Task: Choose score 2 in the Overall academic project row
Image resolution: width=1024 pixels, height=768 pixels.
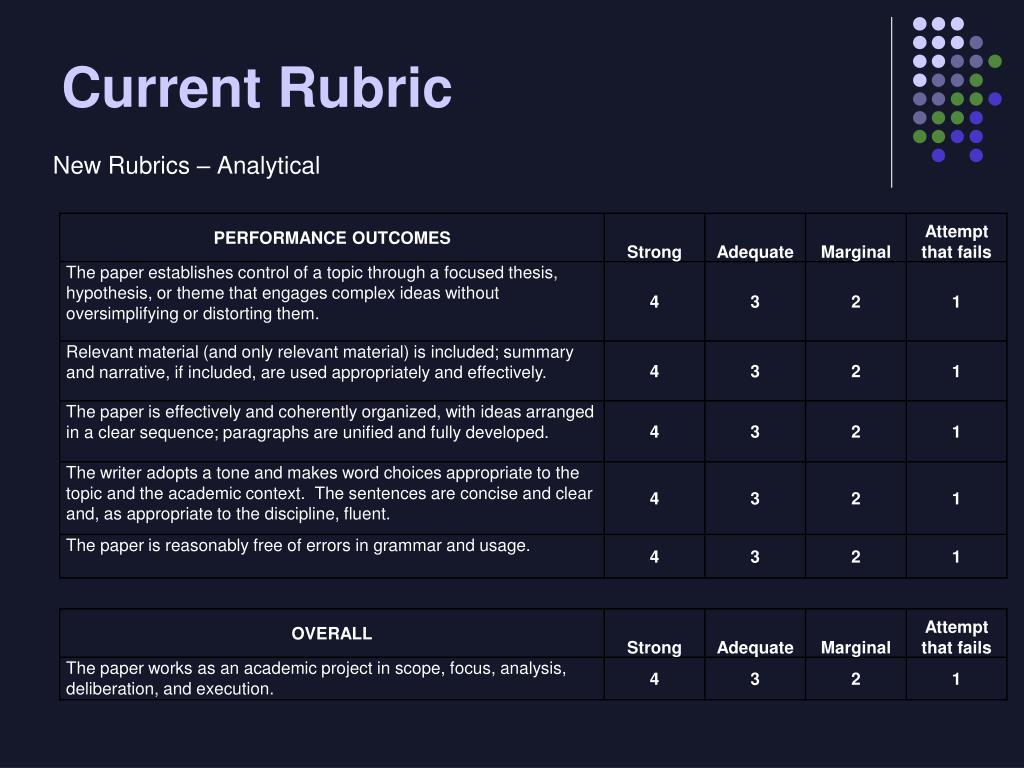Action: [x=856, y=679]
